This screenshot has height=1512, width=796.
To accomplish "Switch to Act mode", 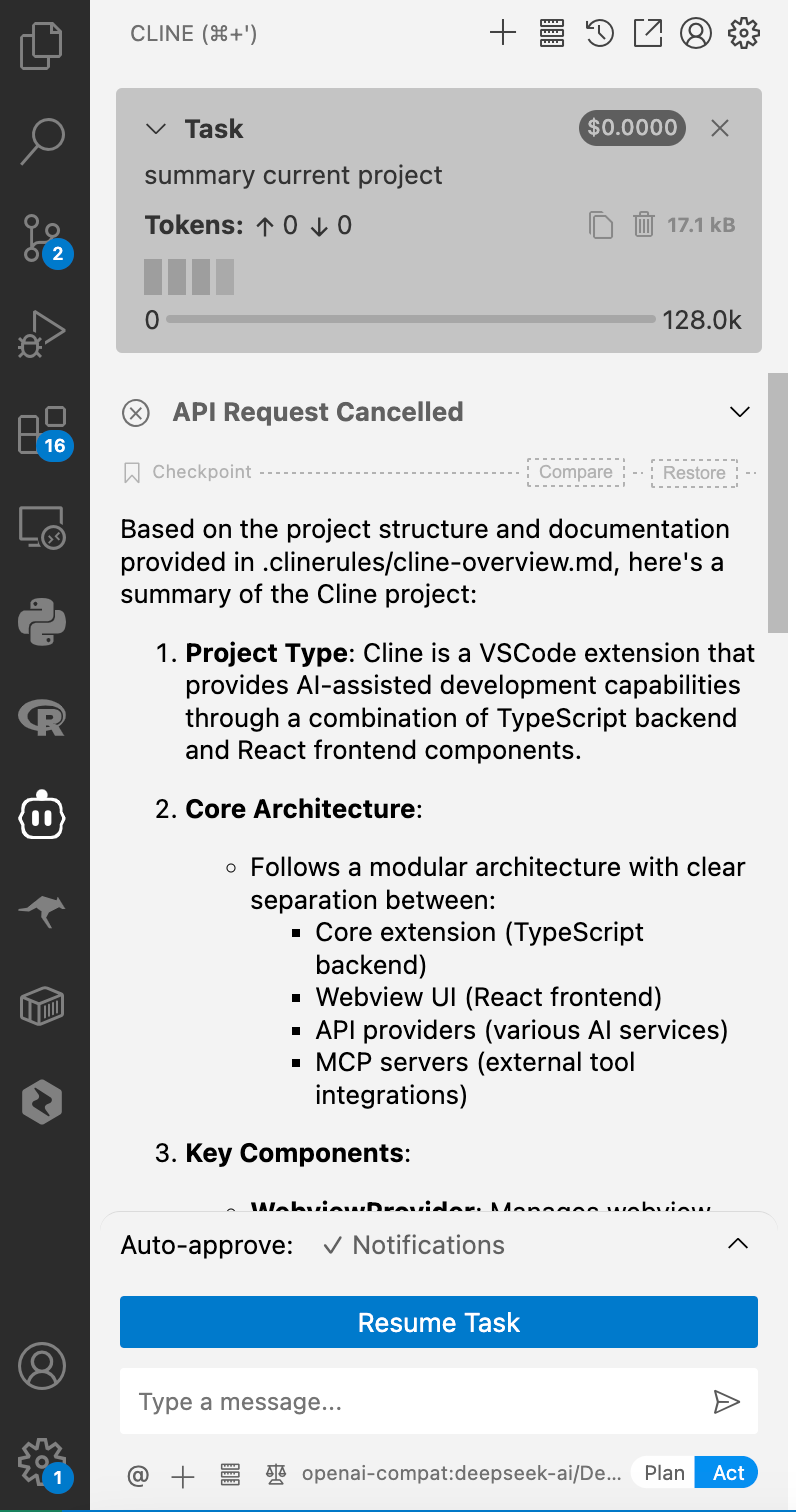I will click(728, 1473).
